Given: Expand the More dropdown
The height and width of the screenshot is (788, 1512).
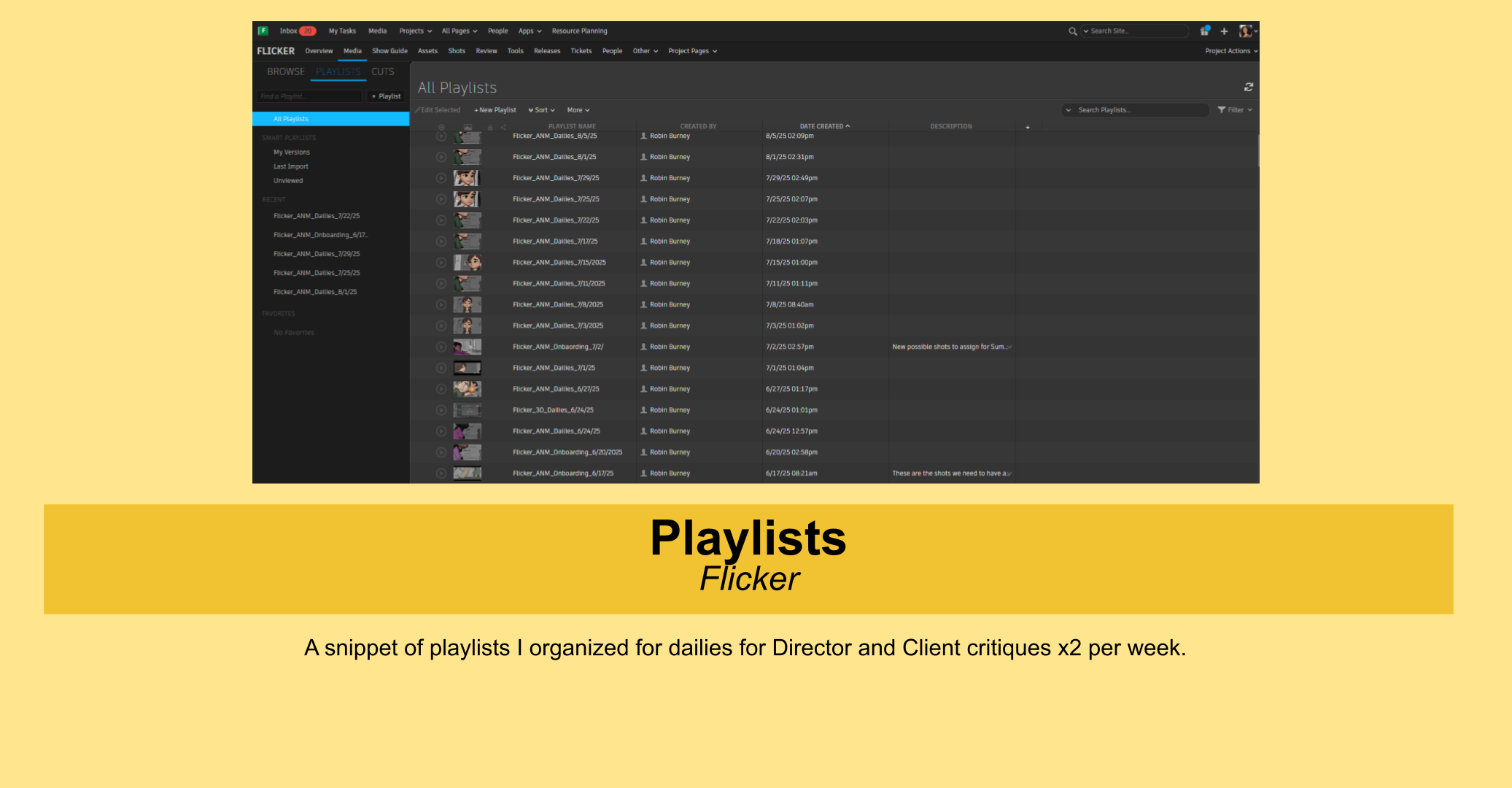Looking at the screenshot, I should (578, 109).
